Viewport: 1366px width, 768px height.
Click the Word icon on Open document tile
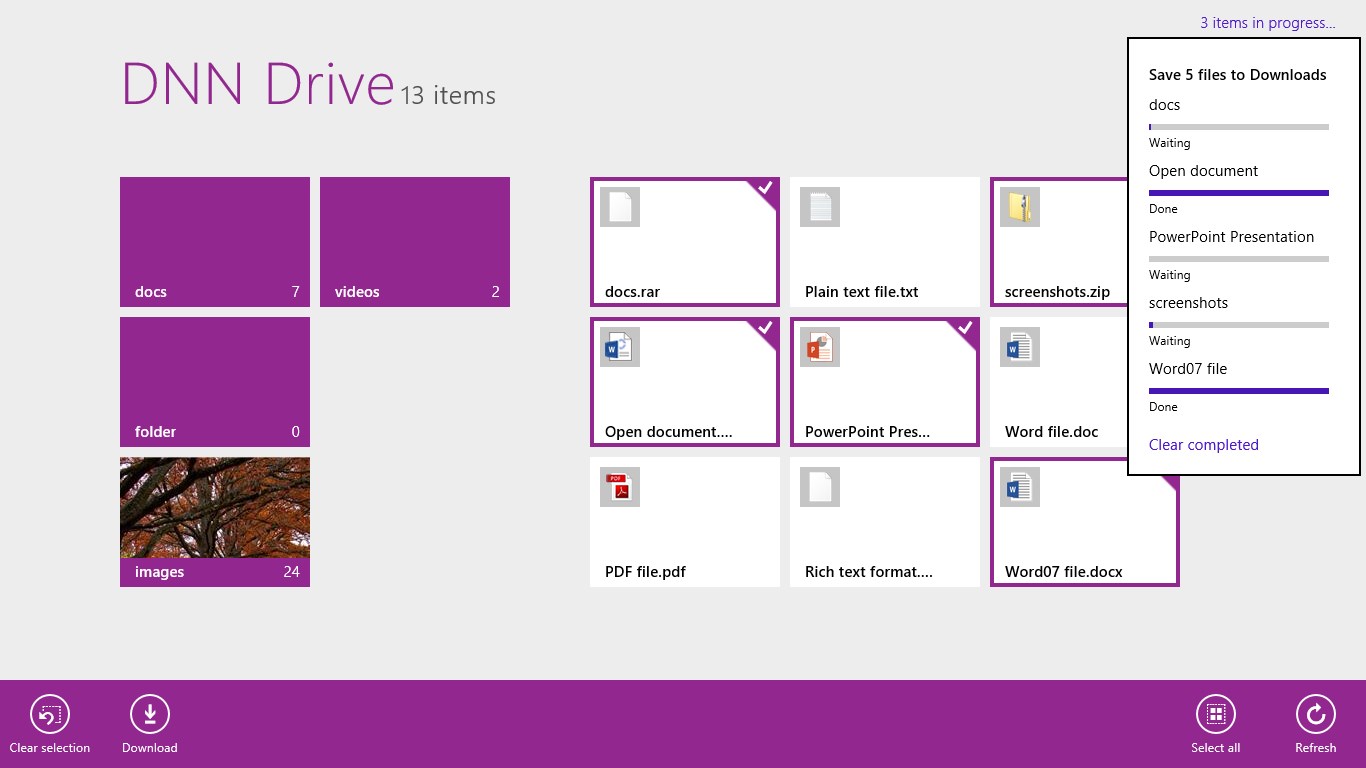click(620, 347)
